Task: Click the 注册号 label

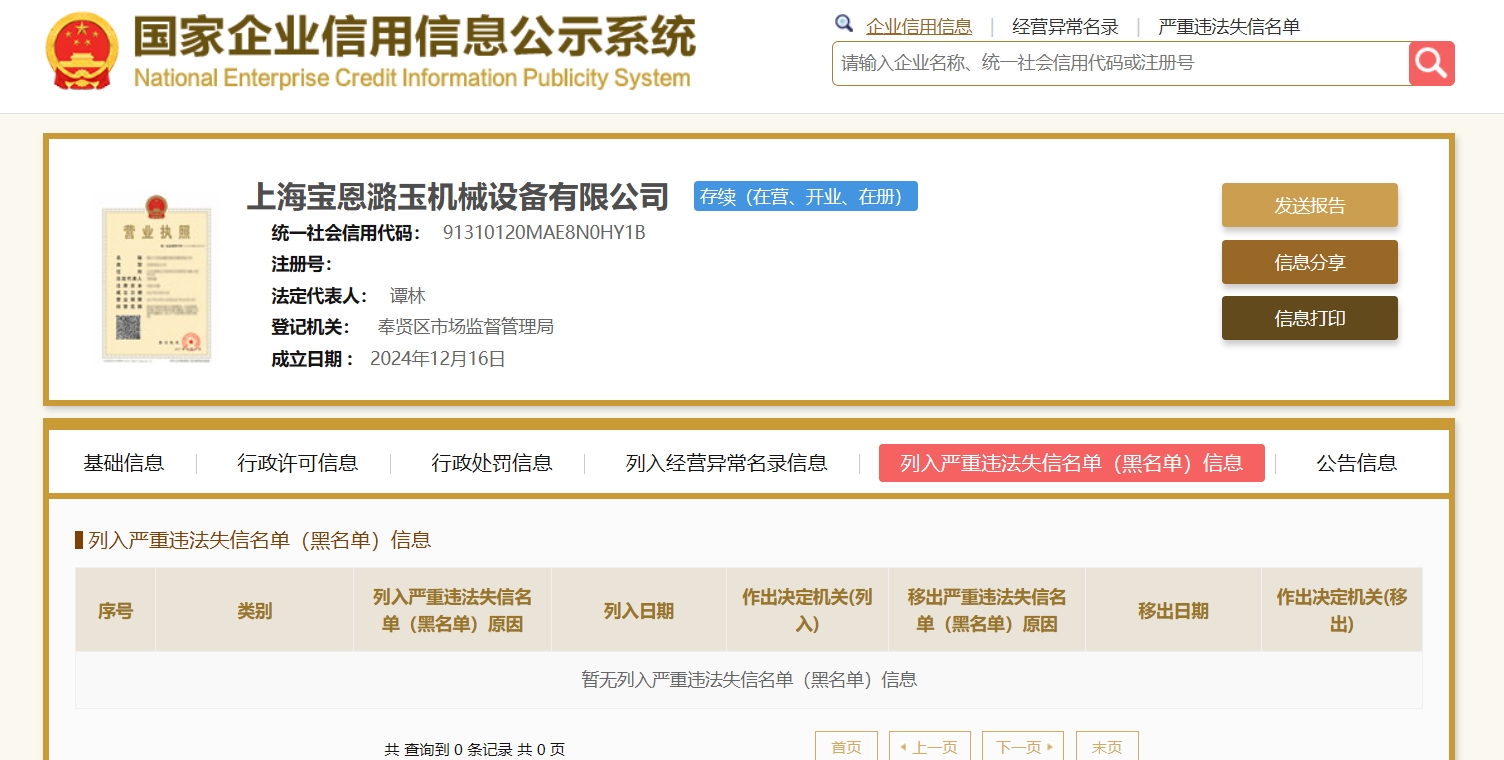Action: coord(302,265)
